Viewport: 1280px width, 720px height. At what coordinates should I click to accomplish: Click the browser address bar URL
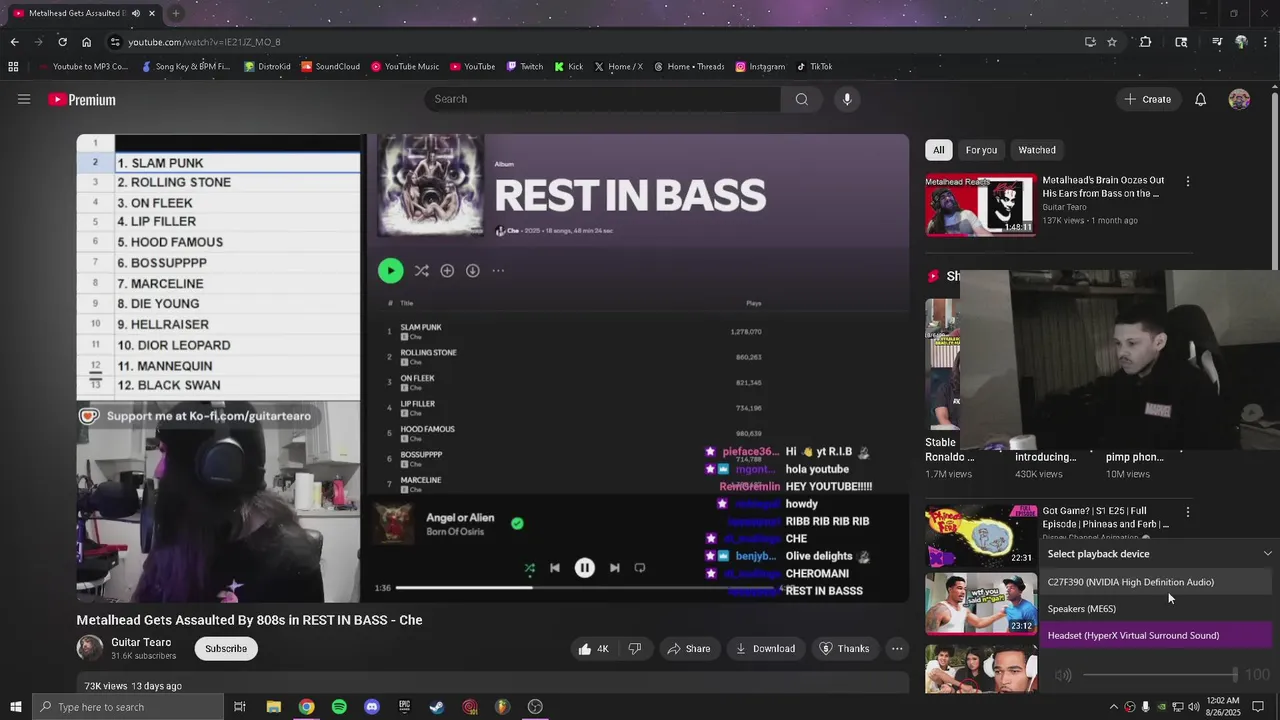coord(204,42)
